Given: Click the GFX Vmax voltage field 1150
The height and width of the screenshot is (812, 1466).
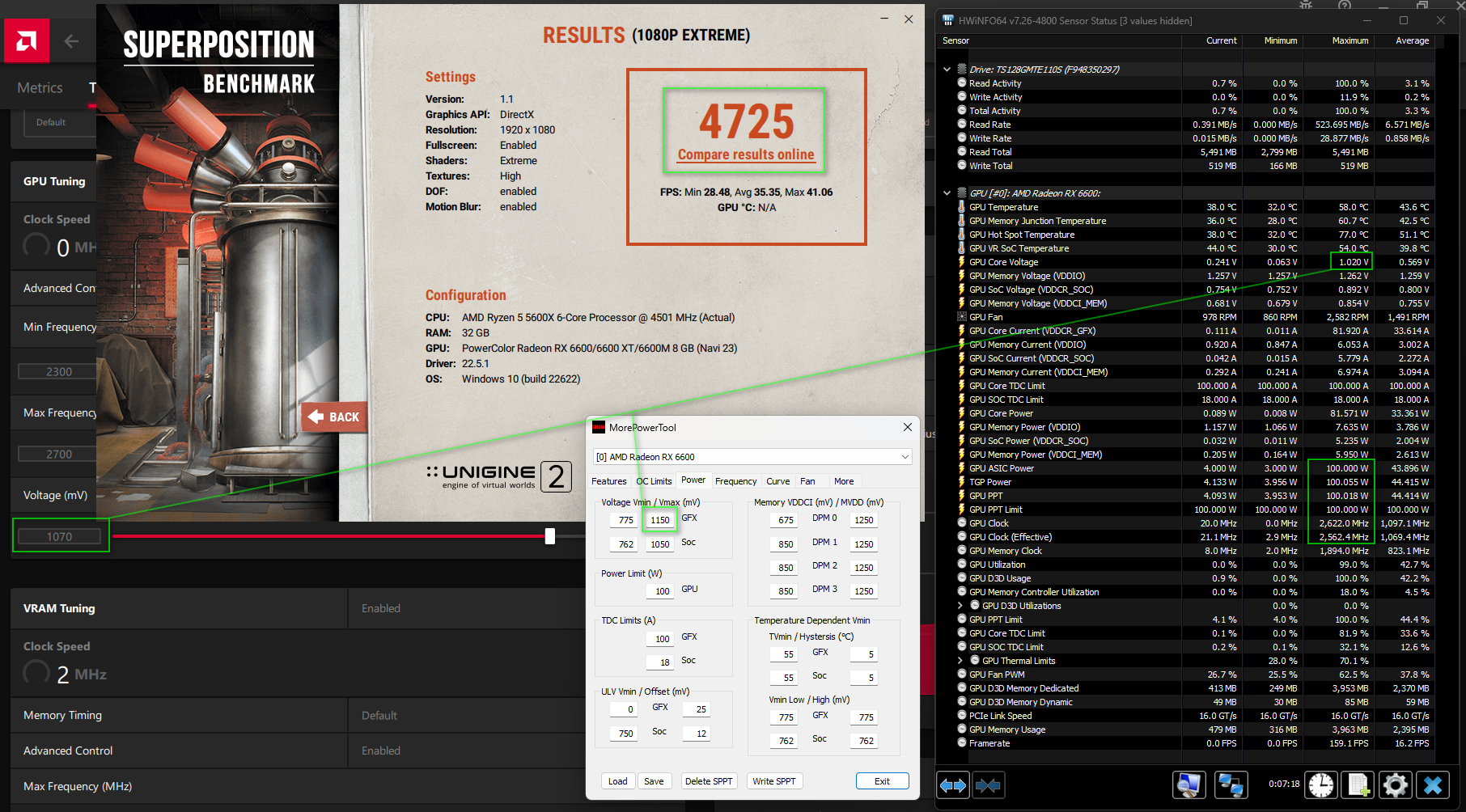Looking at the screenshot, I should tap(660, 520).
